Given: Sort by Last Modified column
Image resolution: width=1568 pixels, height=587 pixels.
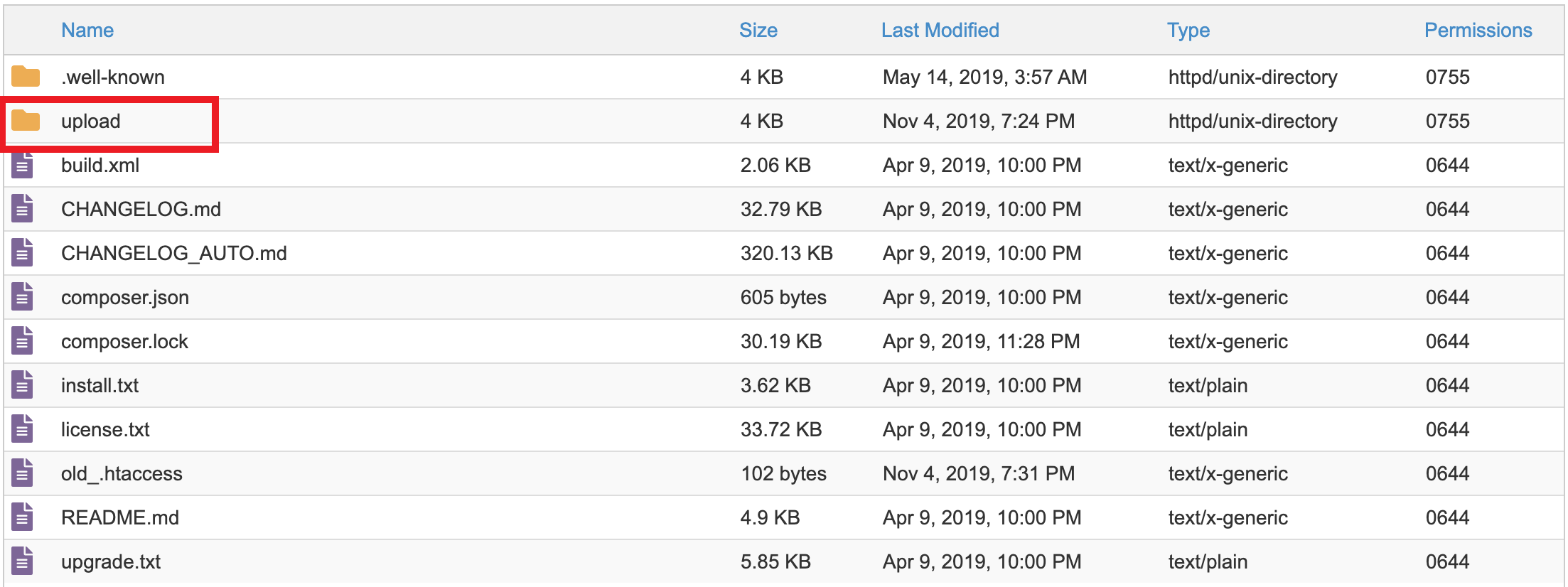Looking at the screenshot, I should [x=940, y=30].
